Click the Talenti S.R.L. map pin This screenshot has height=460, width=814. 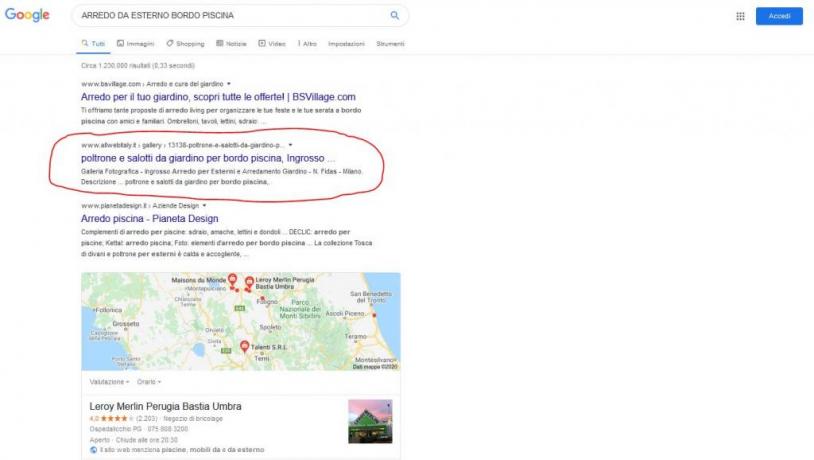(x=245, y=346)
